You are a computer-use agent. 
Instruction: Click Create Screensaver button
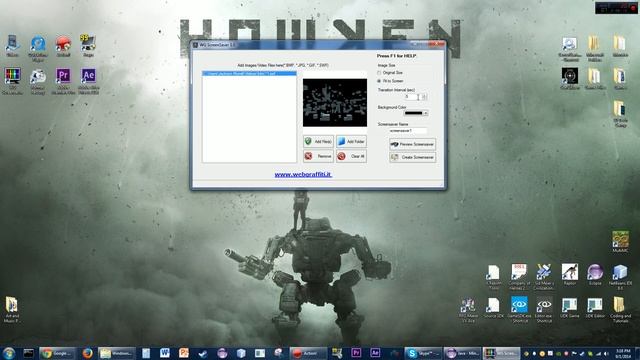coord(412,158)
